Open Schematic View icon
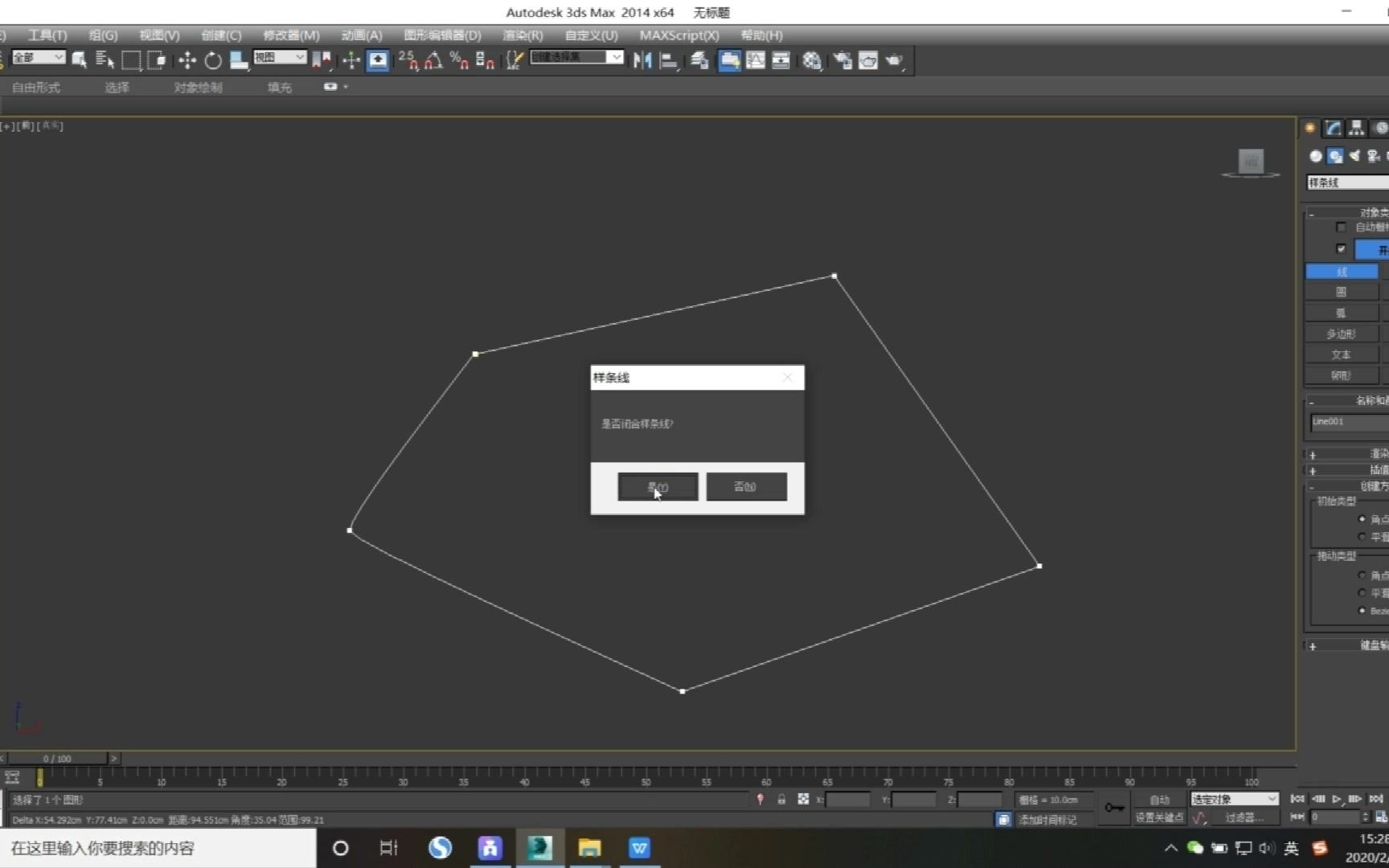1389x868 pixels. (x=781, y=60)
